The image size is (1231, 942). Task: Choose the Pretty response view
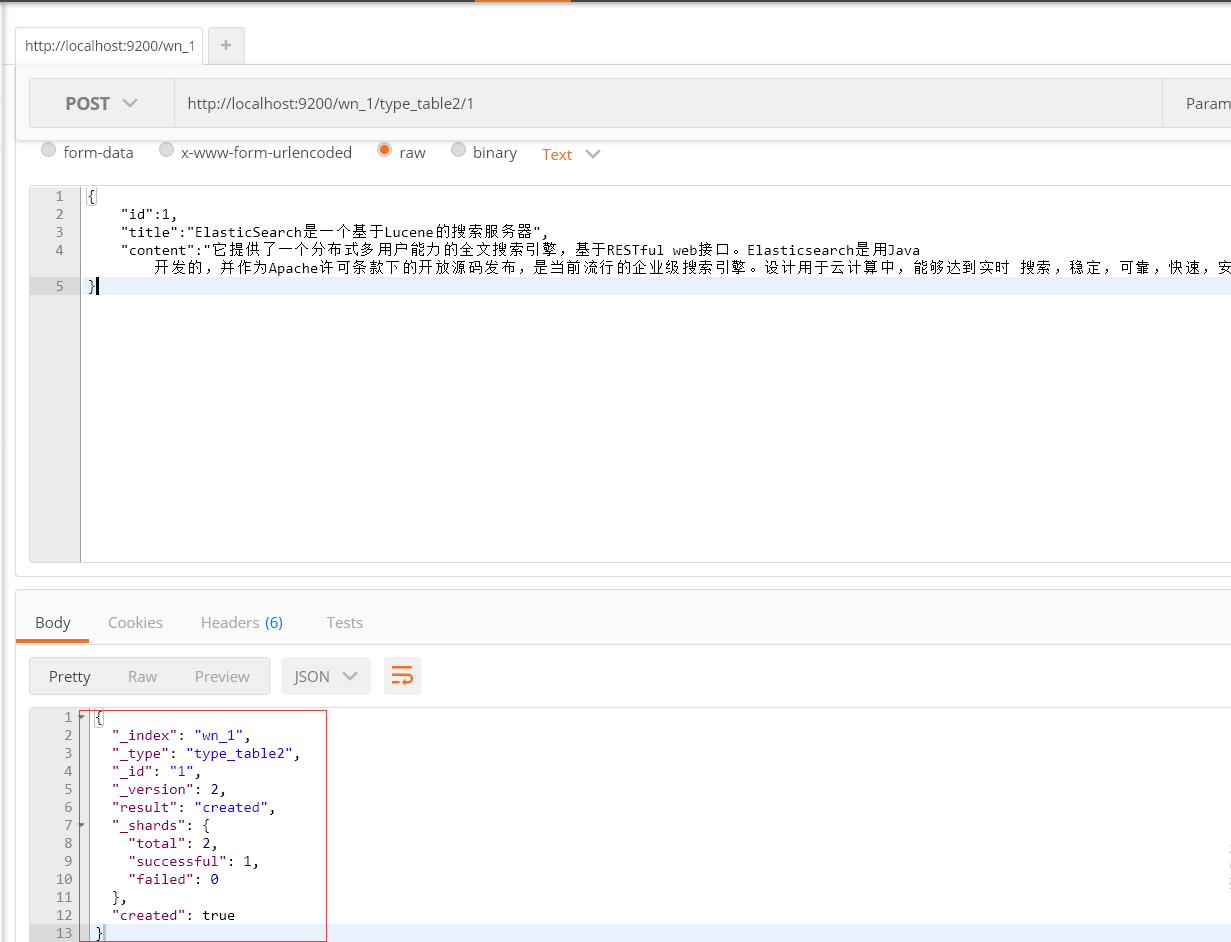(69, 676)
